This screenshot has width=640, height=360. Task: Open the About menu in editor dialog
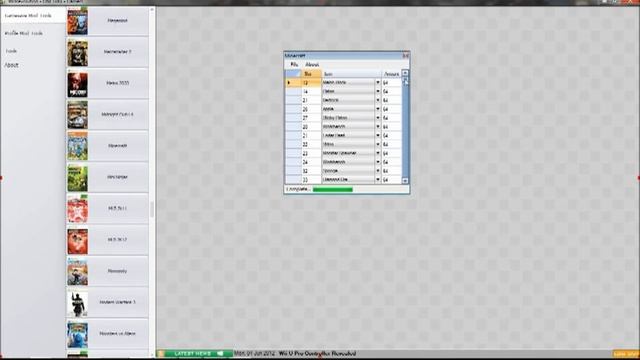click(x=312, y=64)
